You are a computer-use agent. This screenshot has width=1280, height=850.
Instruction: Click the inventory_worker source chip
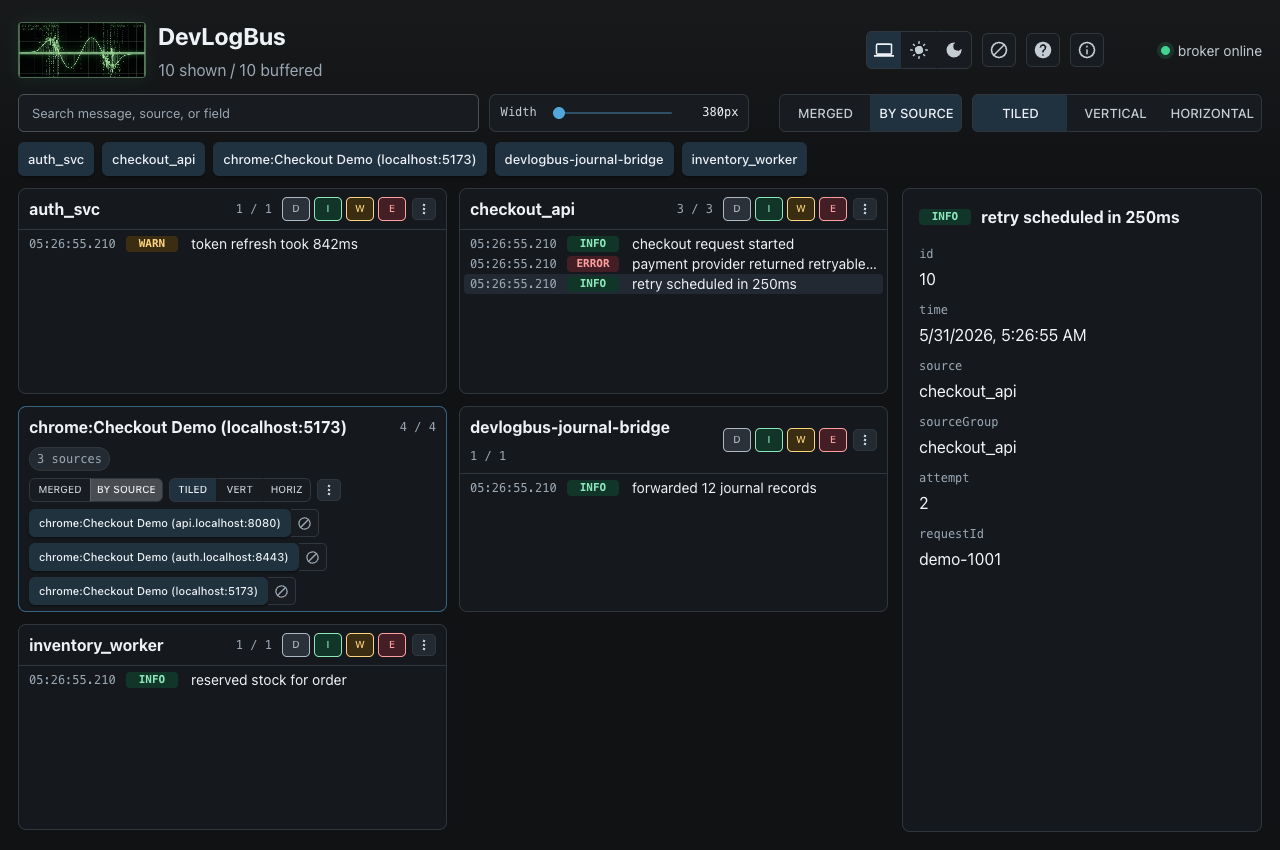pyautogui.click(x=744, y=159)
